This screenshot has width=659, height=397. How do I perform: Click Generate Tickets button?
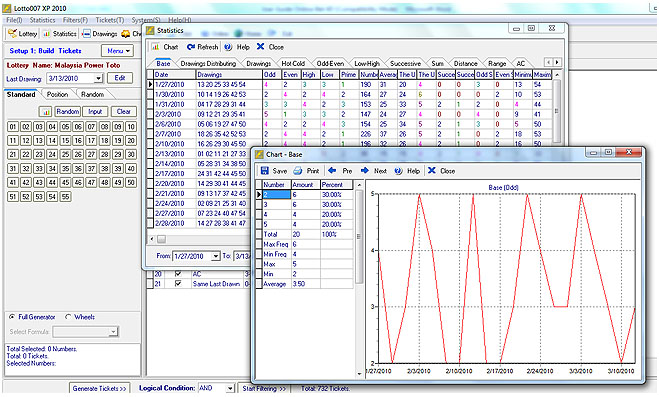(x=100, y=389)
